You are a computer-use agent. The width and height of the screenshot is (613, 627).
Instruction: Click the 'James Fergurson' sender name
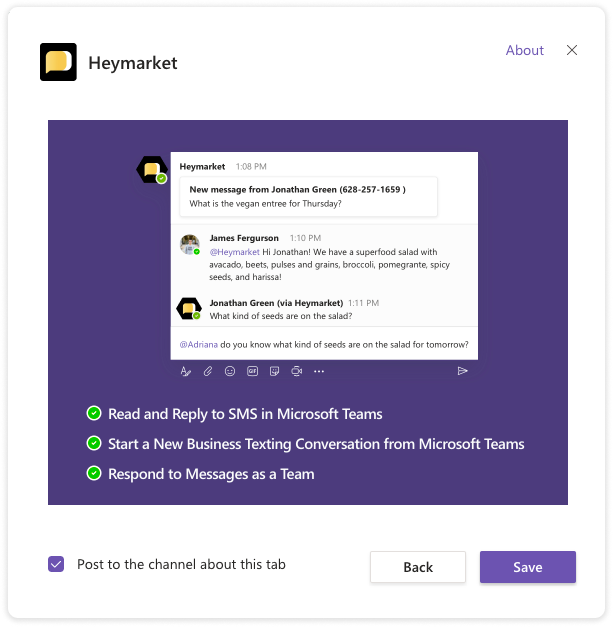coord(244,238)
